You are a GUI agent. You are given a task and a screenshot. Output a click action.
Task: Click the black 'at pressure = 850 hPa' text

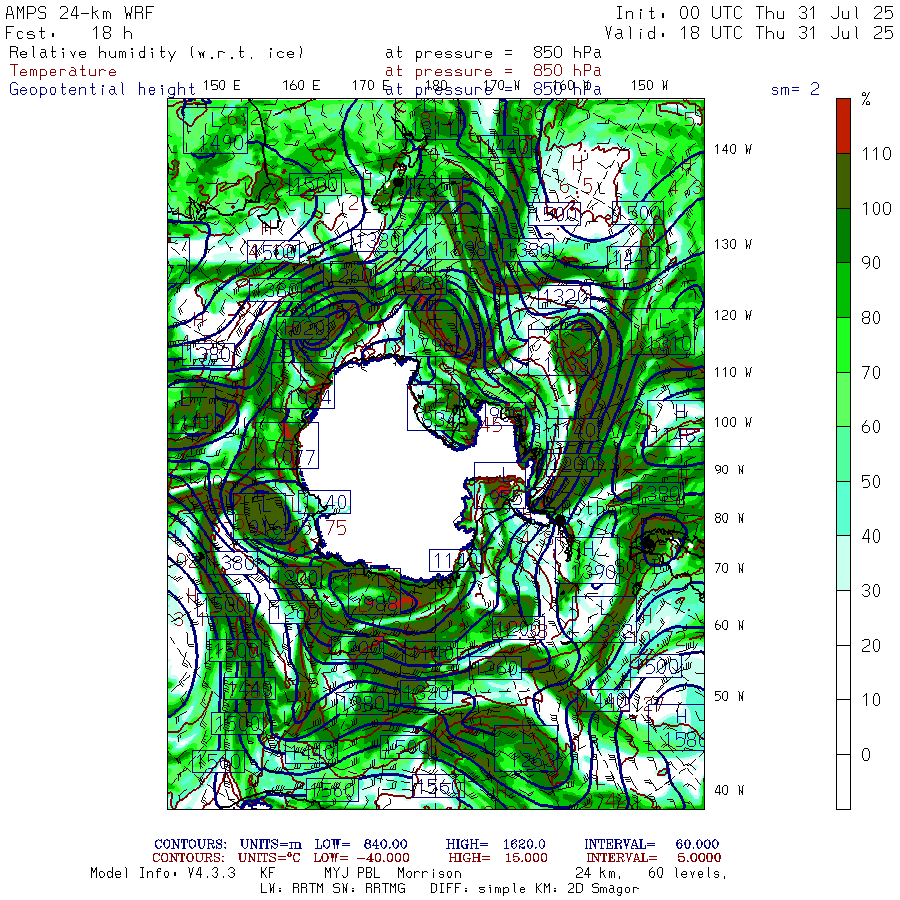coord(493,53)
